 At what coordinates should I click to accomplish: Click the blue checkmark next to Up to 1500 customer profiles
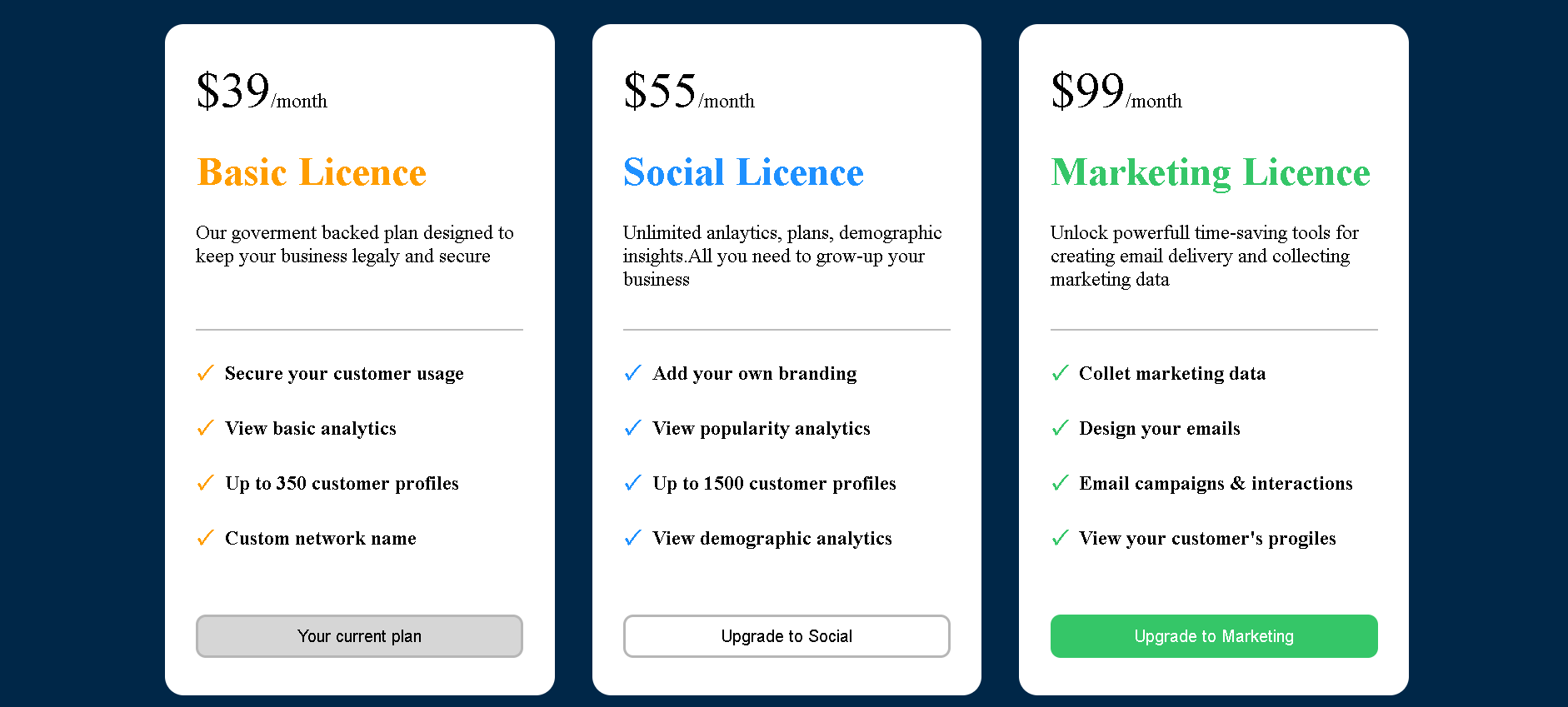[x=632, y=482]
